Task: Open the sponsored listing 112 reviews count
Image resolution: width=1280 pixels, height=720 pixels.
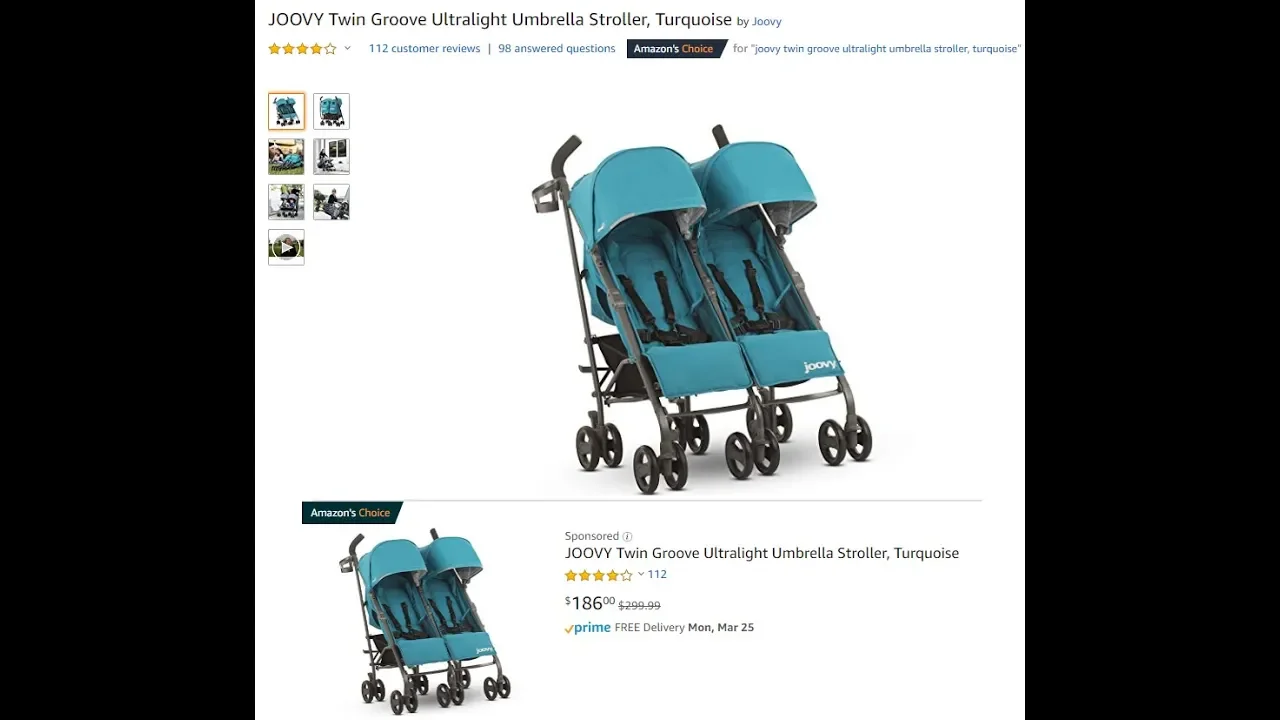Action: coord(657,574)
